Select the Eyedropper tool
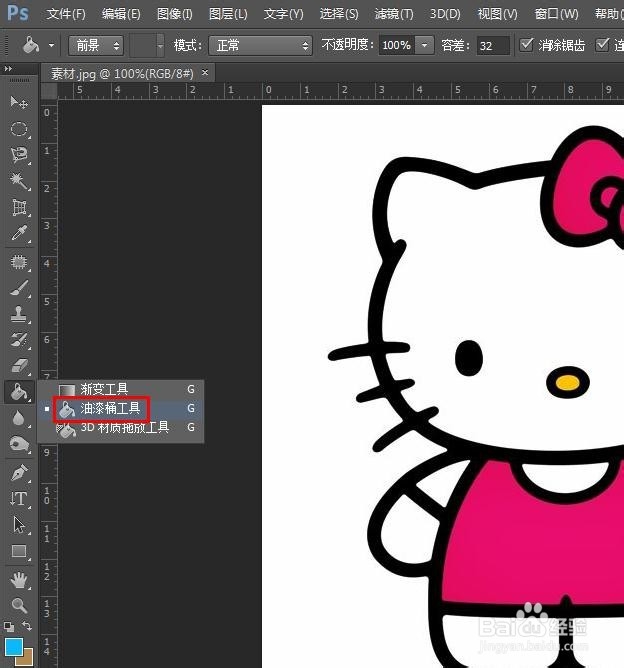 pyautogui.click(x=19, y=233)
